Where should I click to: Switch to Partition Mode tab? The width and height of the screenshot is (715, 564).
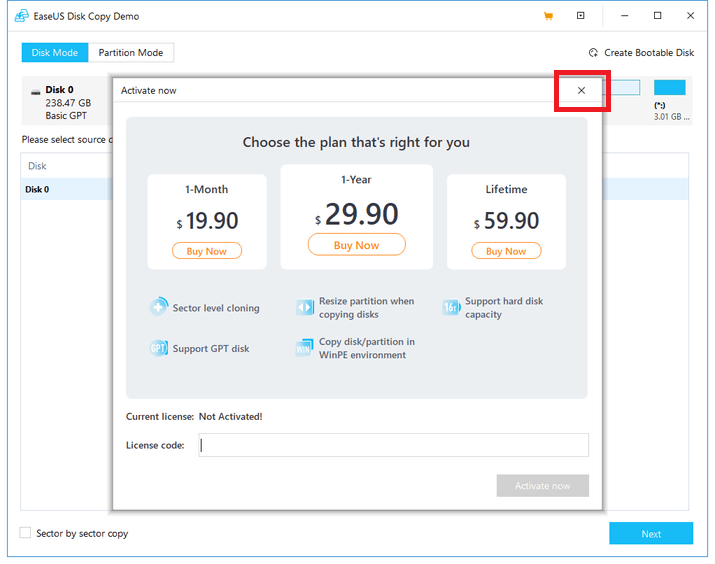point(131,53)
